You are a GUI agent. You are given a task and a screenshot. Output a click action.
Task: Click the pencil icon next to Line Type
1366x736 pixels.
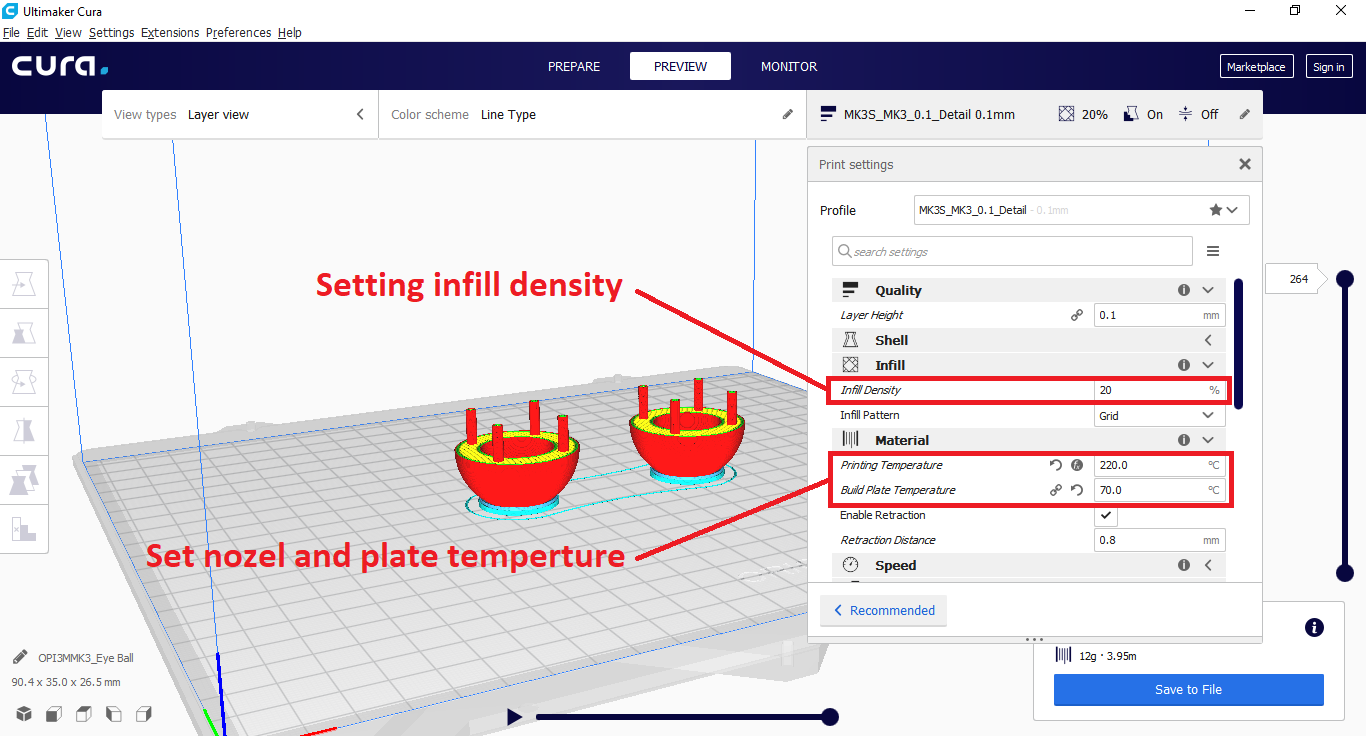(788, 114)
